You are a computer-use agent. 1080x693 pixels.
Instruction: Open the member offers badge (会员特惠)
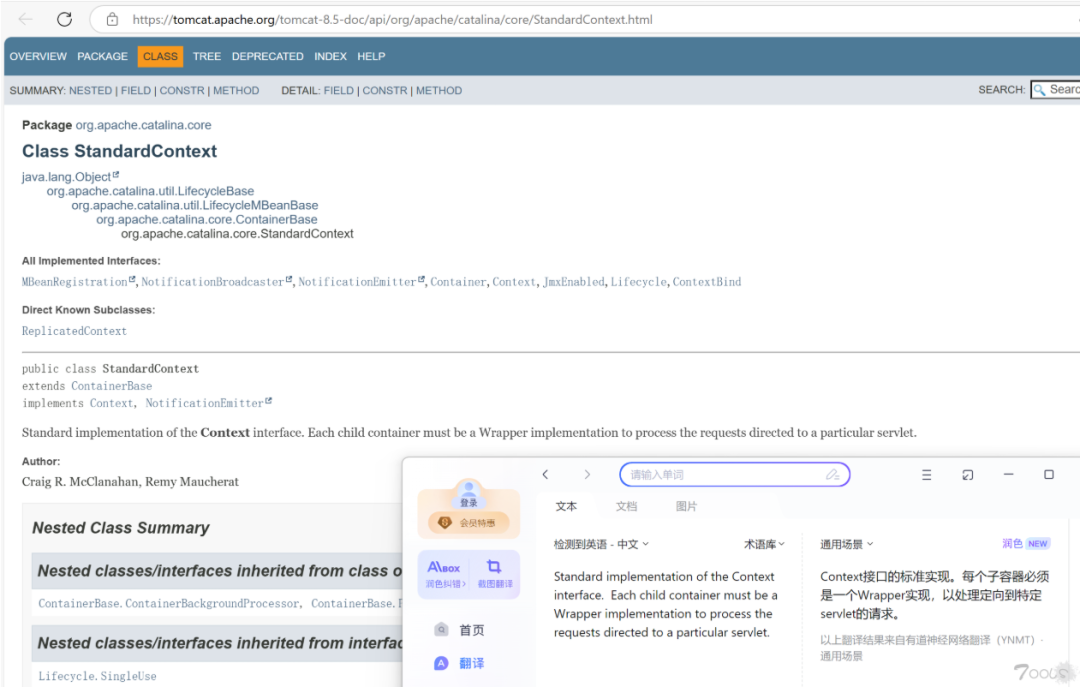pyautogui.click(x=469, y=523)
